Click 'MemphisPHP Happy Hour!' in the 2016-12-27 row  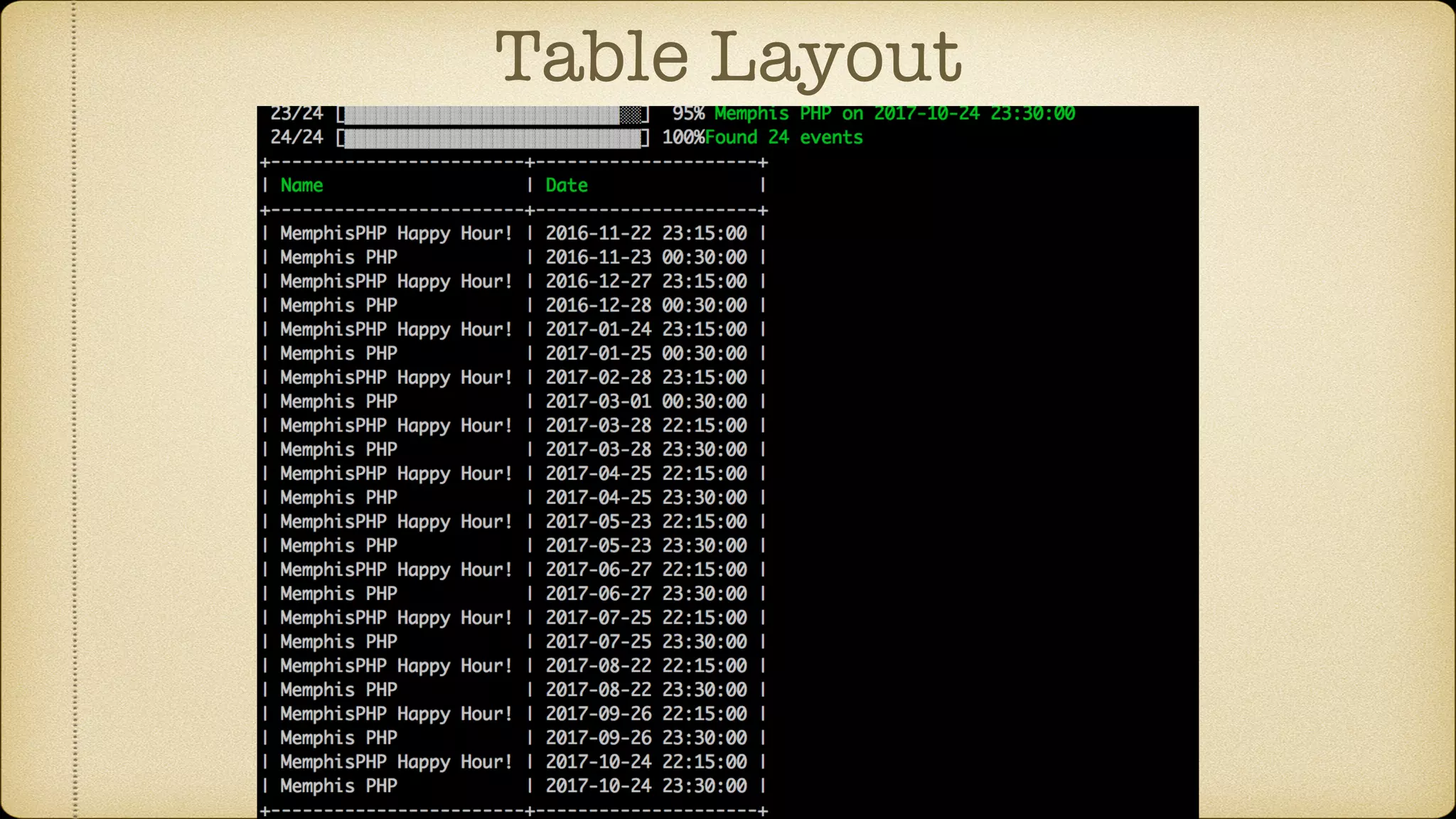pos(396,282)
